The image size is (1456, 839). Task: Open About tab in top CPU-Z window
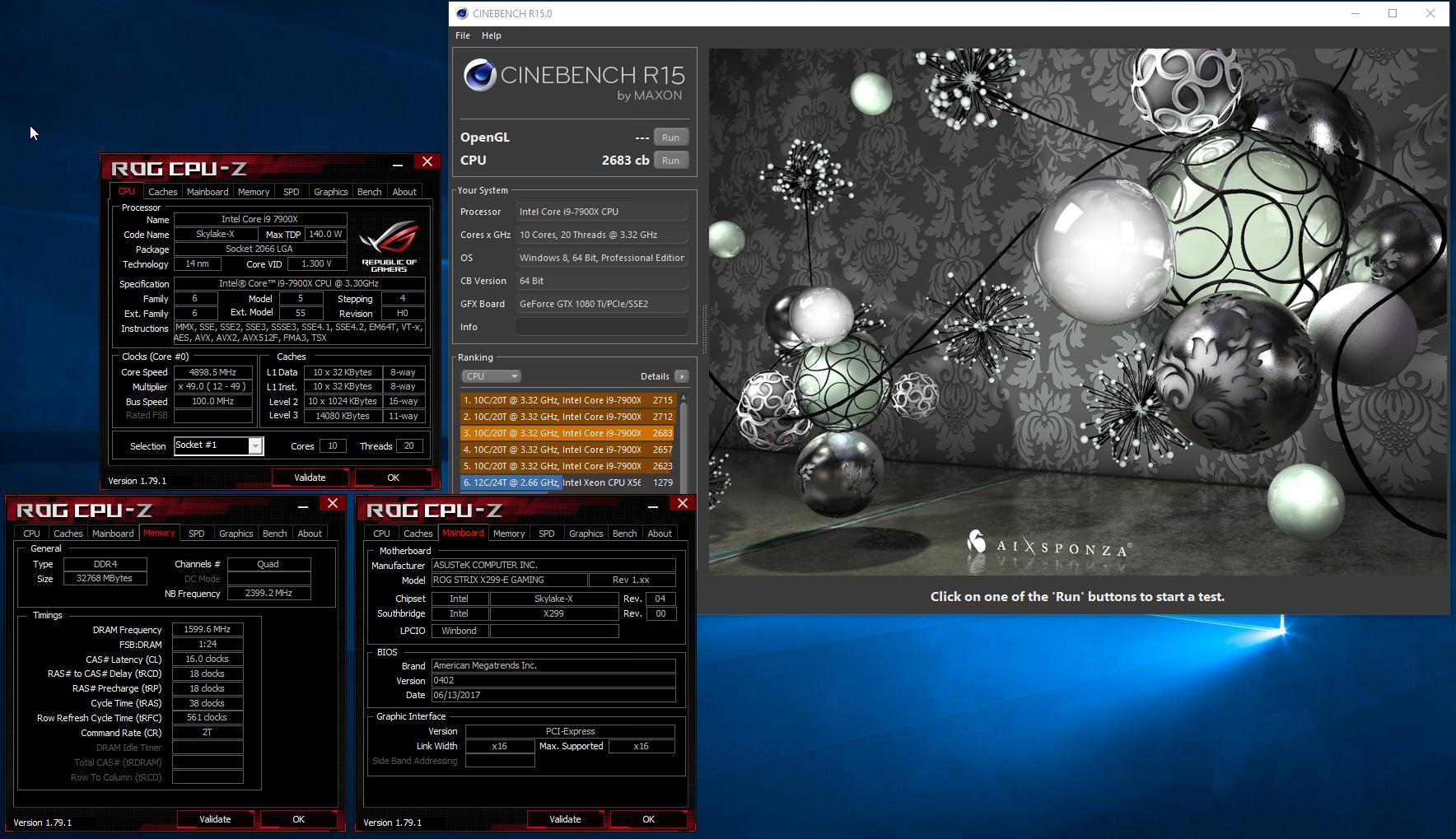pyautogui.click(x=404, y=191)
